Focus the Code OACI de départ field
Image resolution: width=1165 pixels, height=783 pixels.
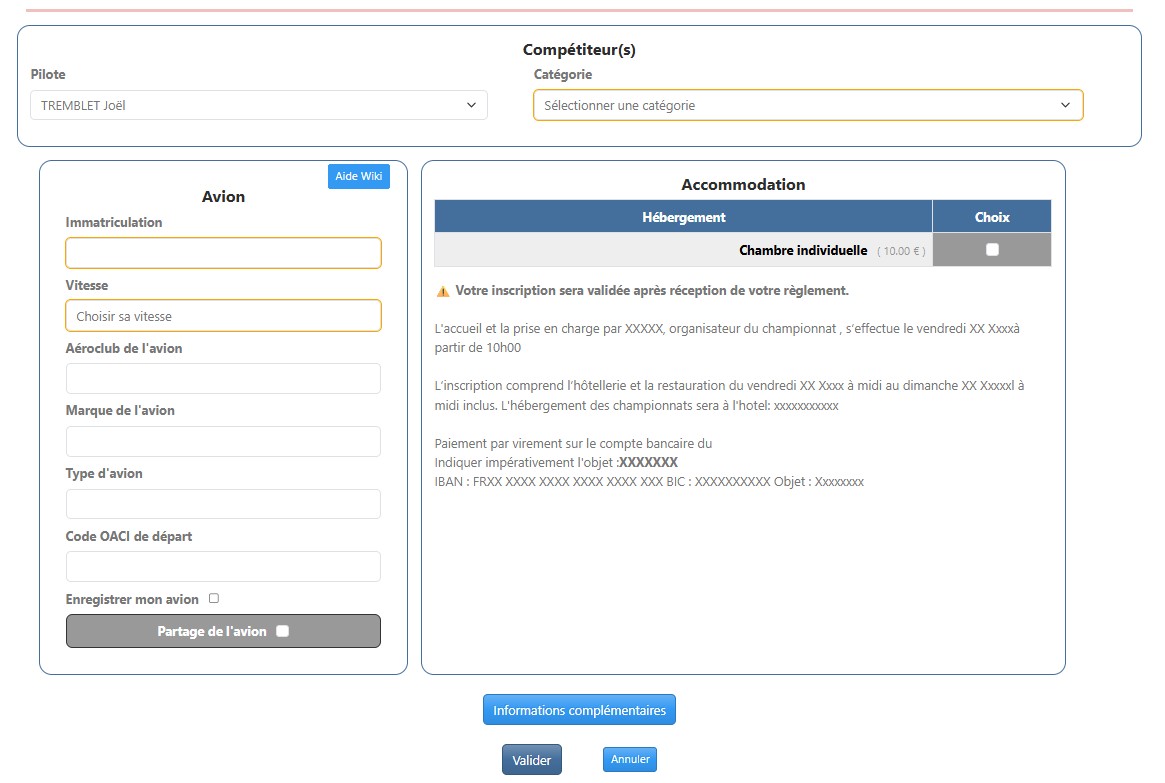click(x=223, y=567)
